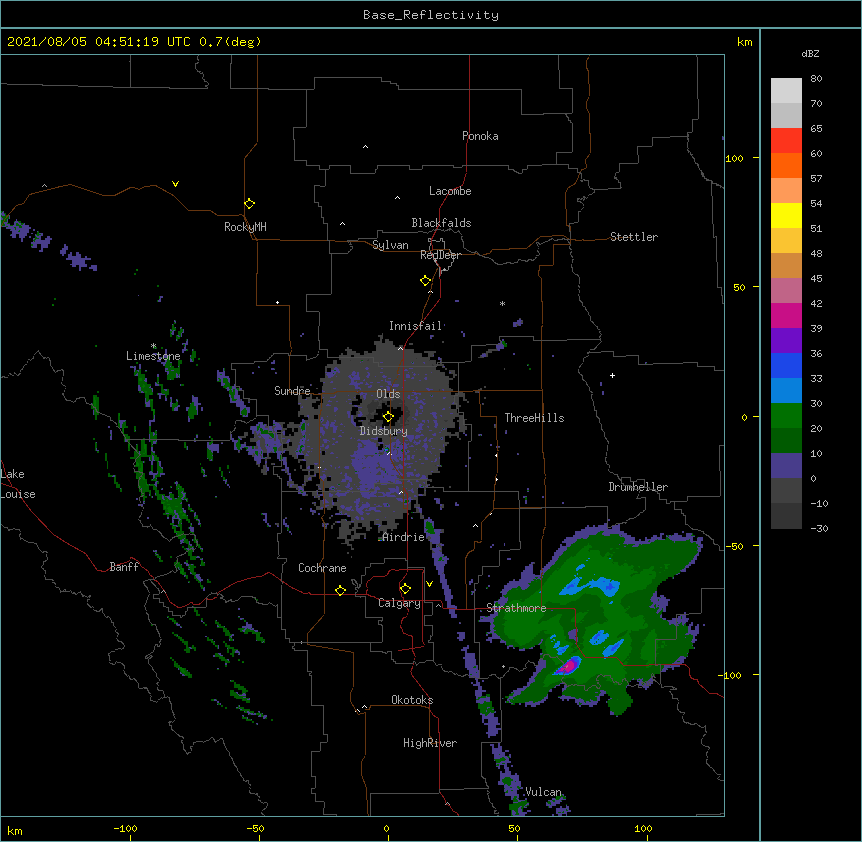The image size is (862, 842).
Task: Click the white plus marker north of Drumheller
Action: click(612, 375)
